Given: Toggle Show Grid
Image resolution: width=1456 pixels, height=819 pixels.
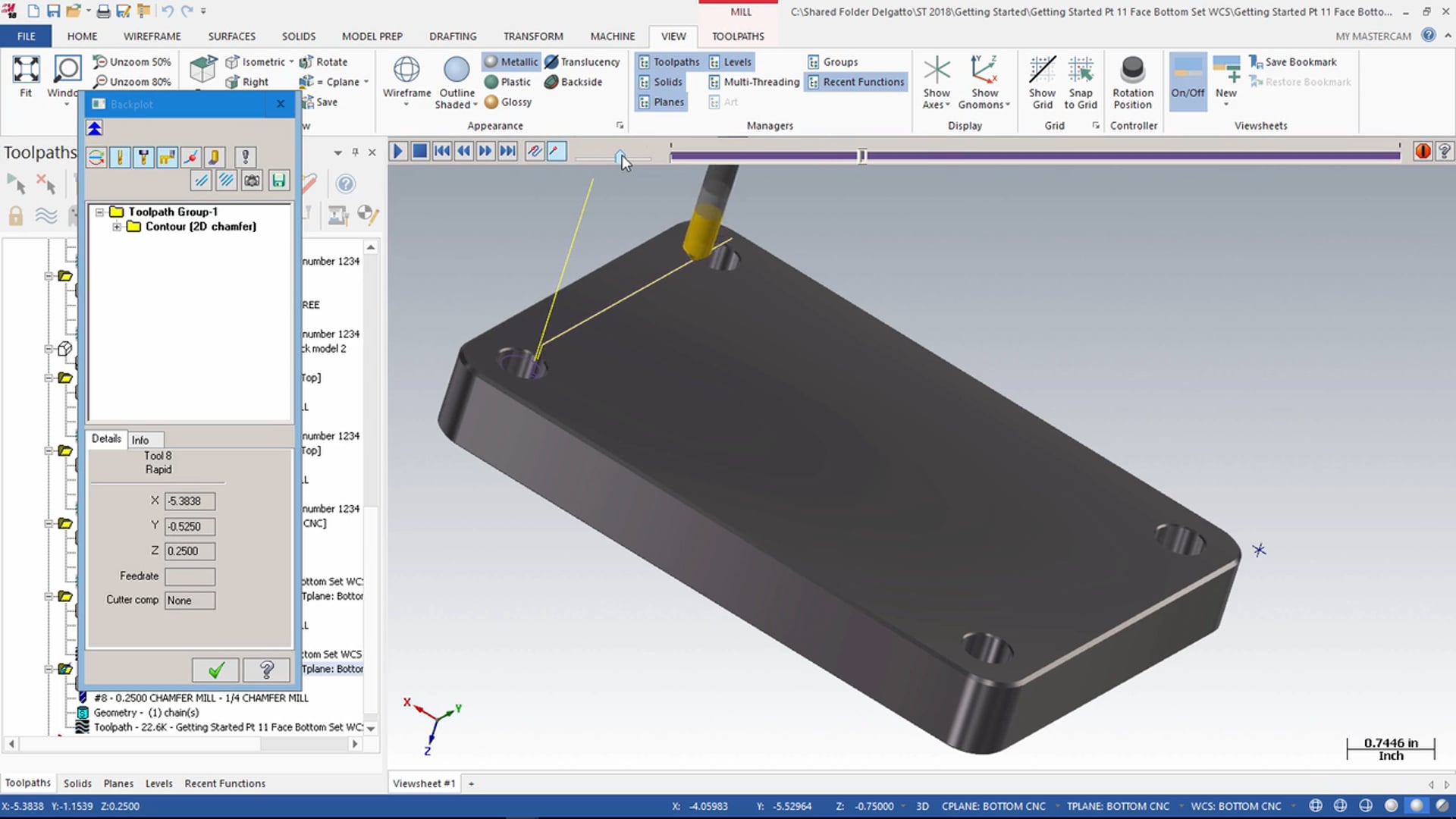Looking at the screenshot, I should [1042, 82].
